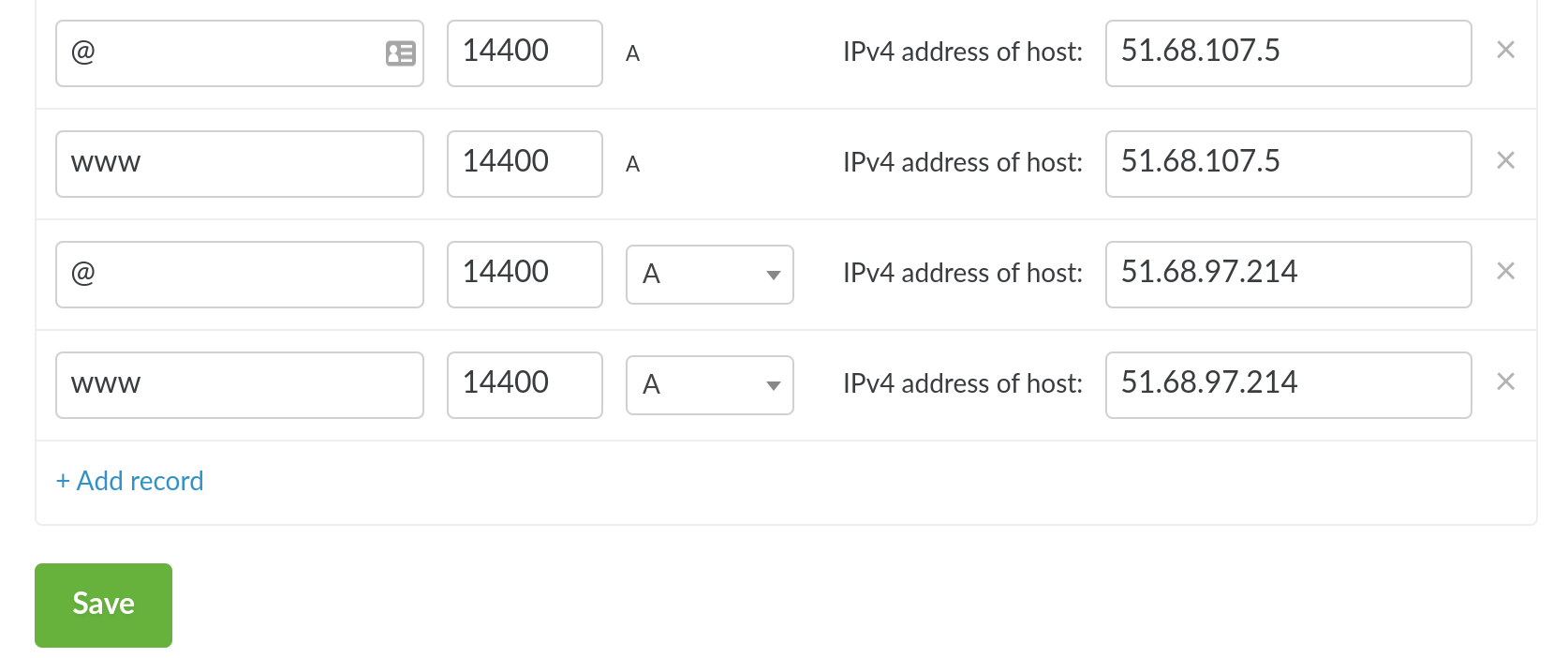Delete the @ record pointing to 51.68.107.5
The width and height of the screenshot is (1568, 658).
[1505, 51]
